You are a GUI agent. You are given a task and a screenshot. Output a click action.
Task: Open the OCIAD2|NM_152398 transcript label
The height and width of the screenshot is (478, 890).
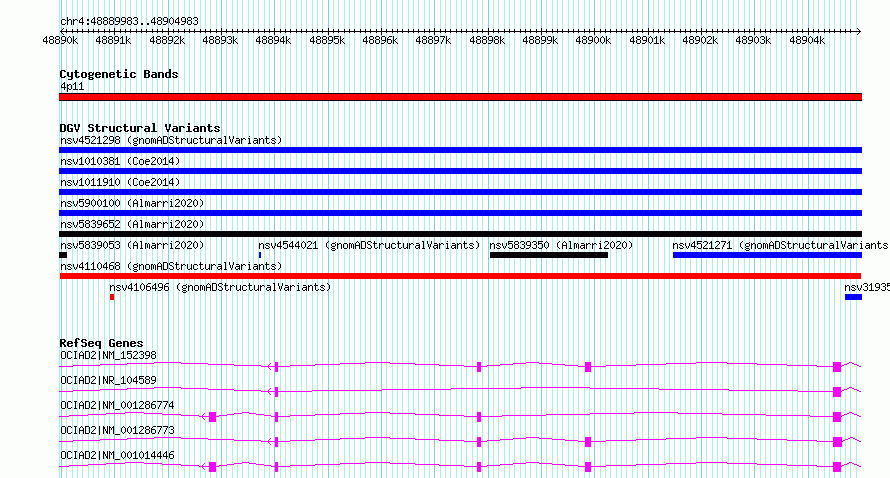pos(108,355)
